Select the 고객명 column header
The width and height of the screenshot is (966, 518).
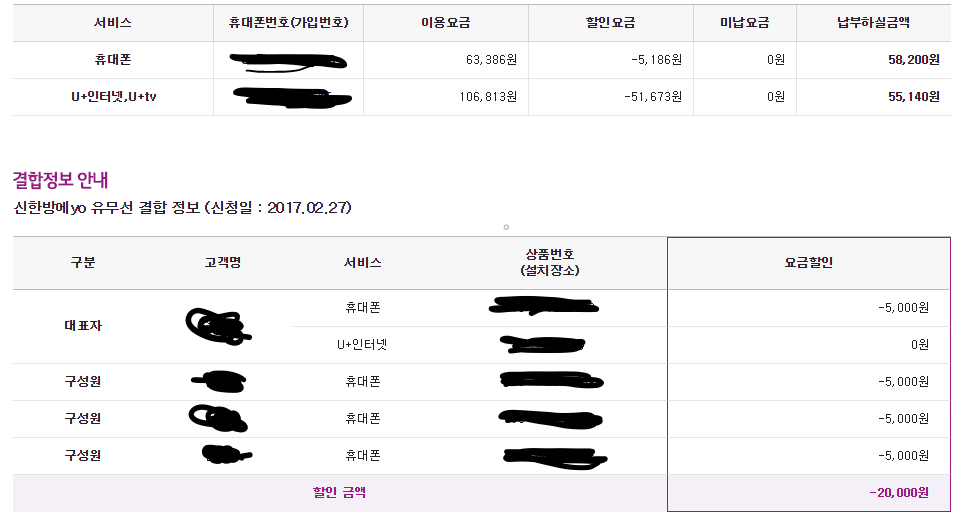click(x=222, y=263)
